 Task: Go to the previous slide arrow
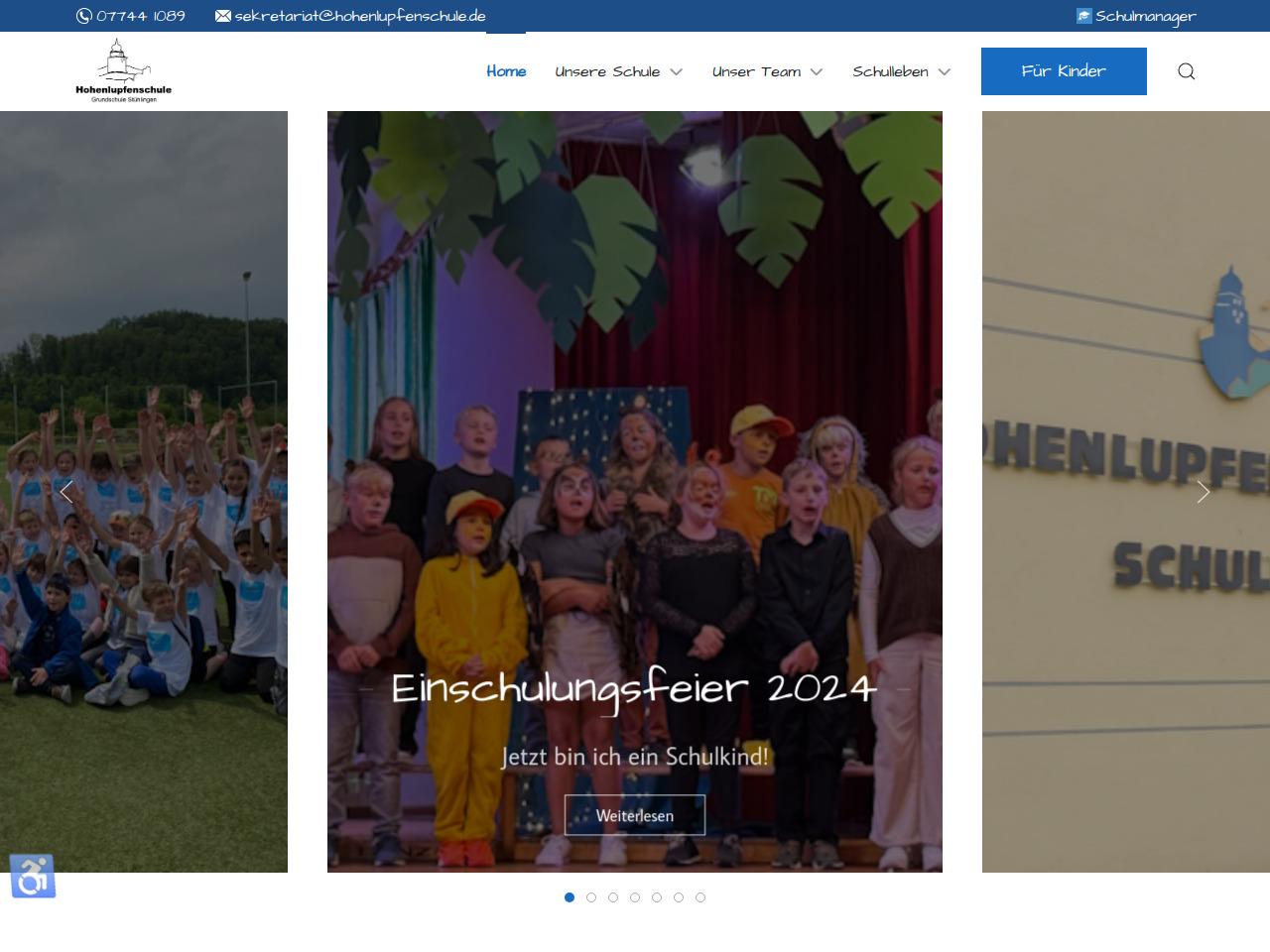click(66, 492)
